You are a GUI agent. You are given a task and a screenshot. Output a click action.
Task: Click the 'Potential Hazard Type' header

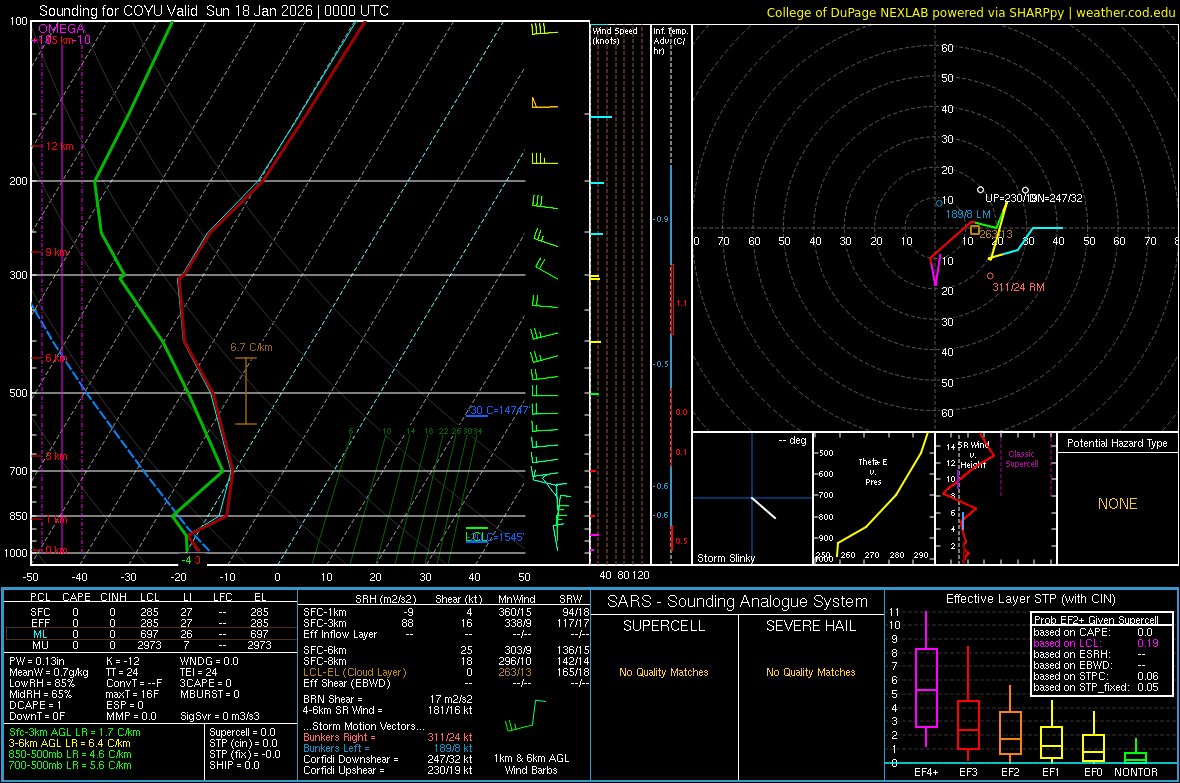1117,443
